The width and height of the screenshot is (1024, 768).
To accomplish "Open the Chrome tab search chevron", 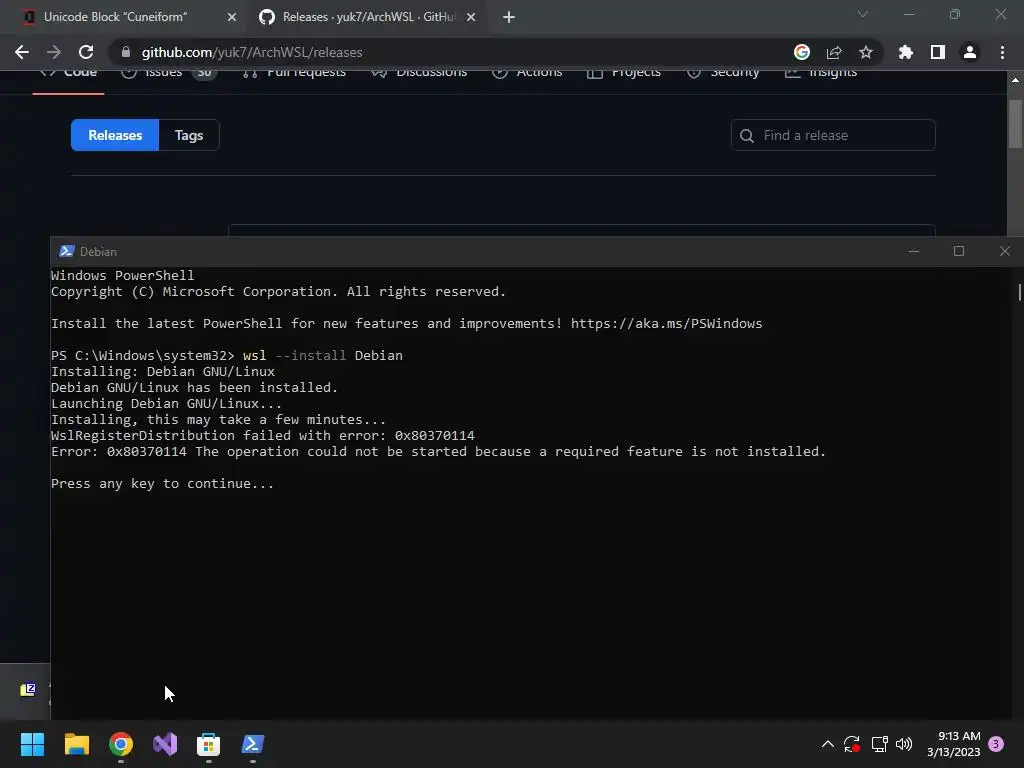I will pos(863,14).
